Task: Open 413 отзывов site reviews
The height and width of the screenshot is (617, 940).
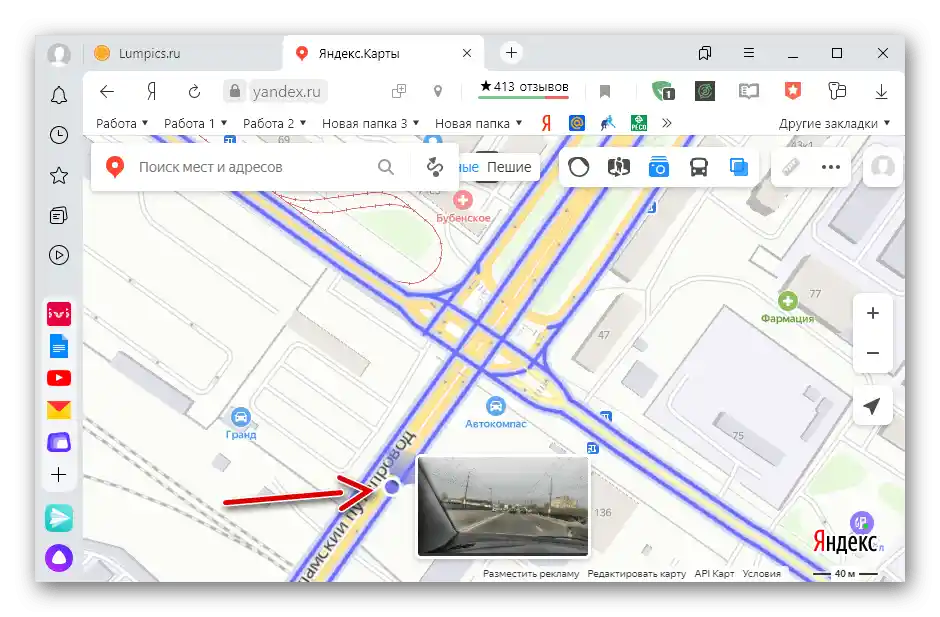Action: tap(524, 88)
